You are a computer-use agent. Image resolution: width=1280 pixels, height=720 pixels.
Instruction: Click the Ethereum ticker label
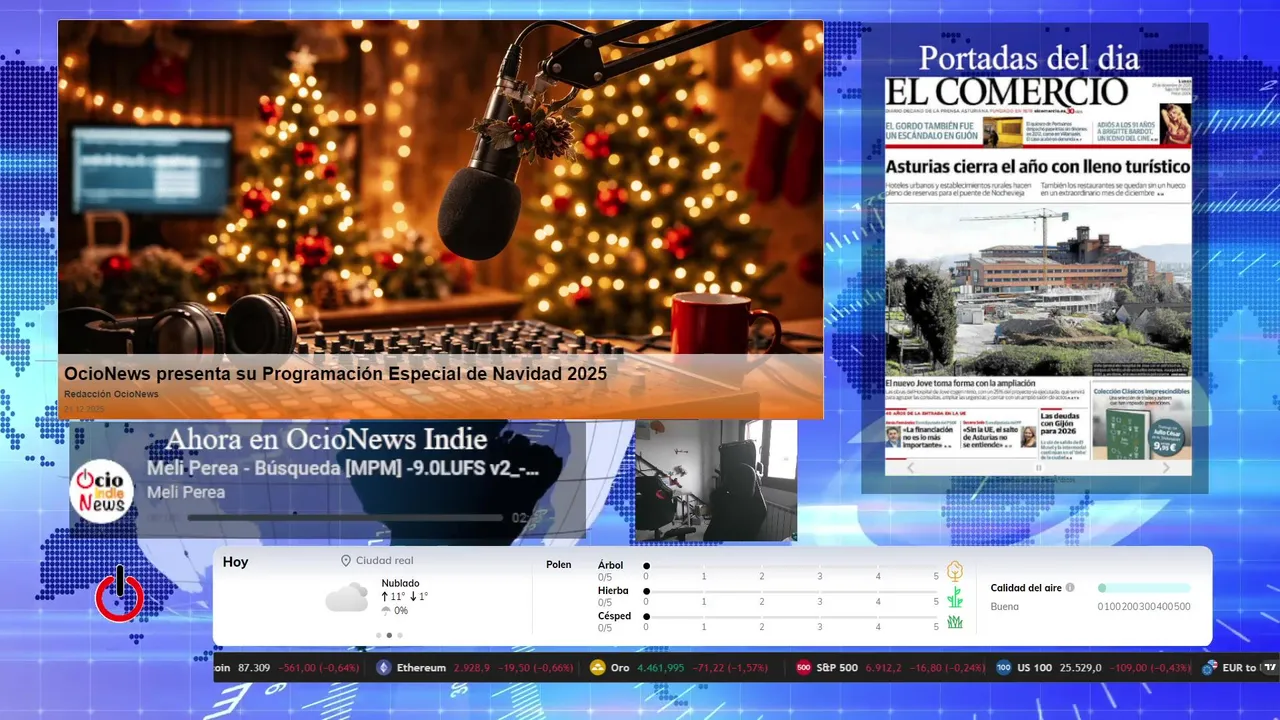pyautogui.click(x=421, y=667)
